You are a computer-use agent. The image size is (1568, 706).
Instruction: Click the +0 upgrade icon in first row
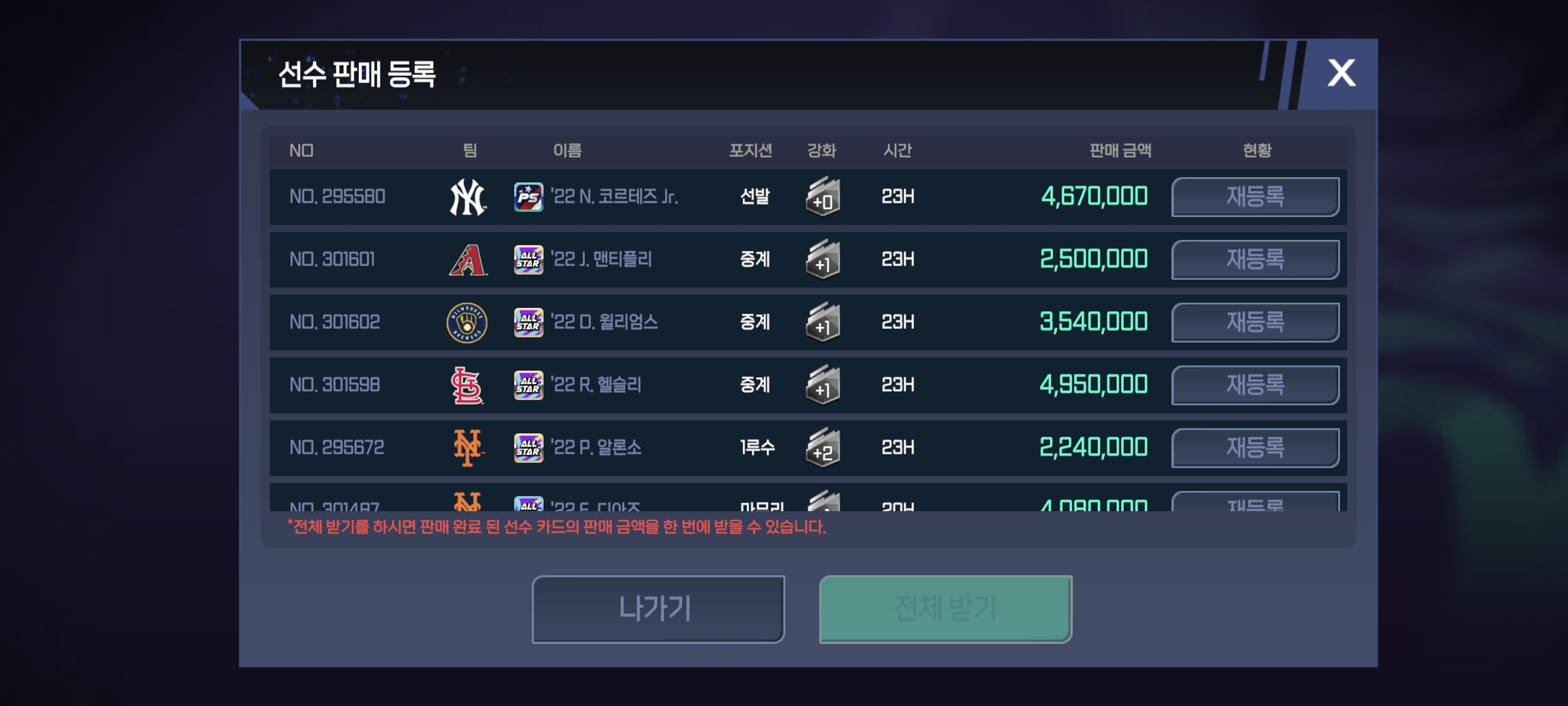pyautogui.click(x=823, y=197)
